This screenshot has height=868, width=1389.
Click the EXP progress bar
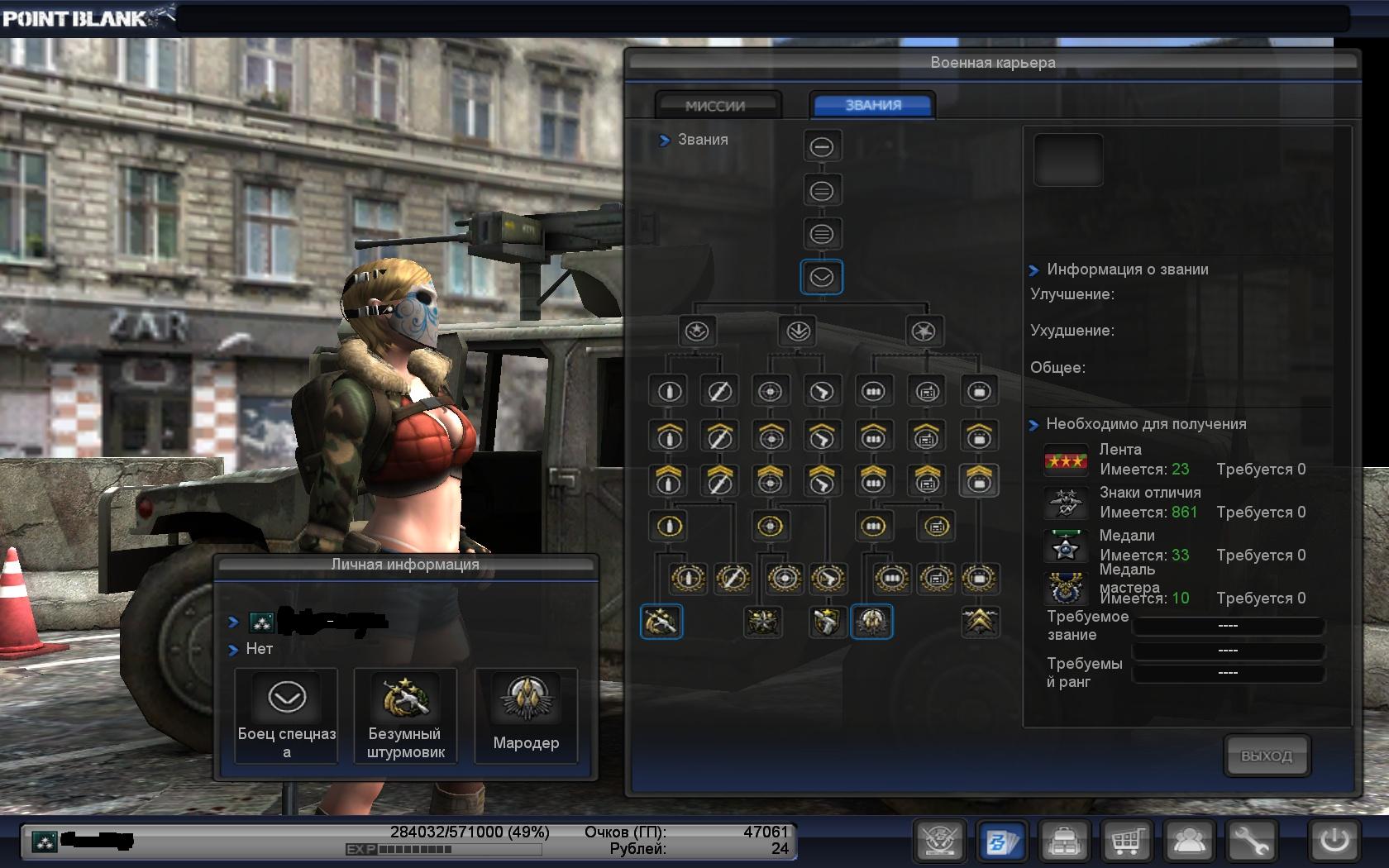(443, 849)
